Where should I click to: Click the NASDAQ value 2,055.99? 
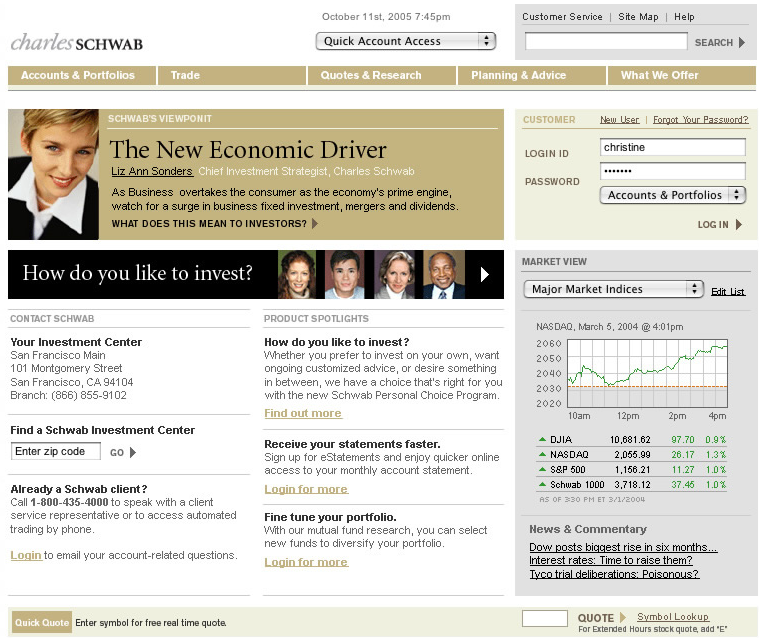pyautogui.click(x=632, y=455)
